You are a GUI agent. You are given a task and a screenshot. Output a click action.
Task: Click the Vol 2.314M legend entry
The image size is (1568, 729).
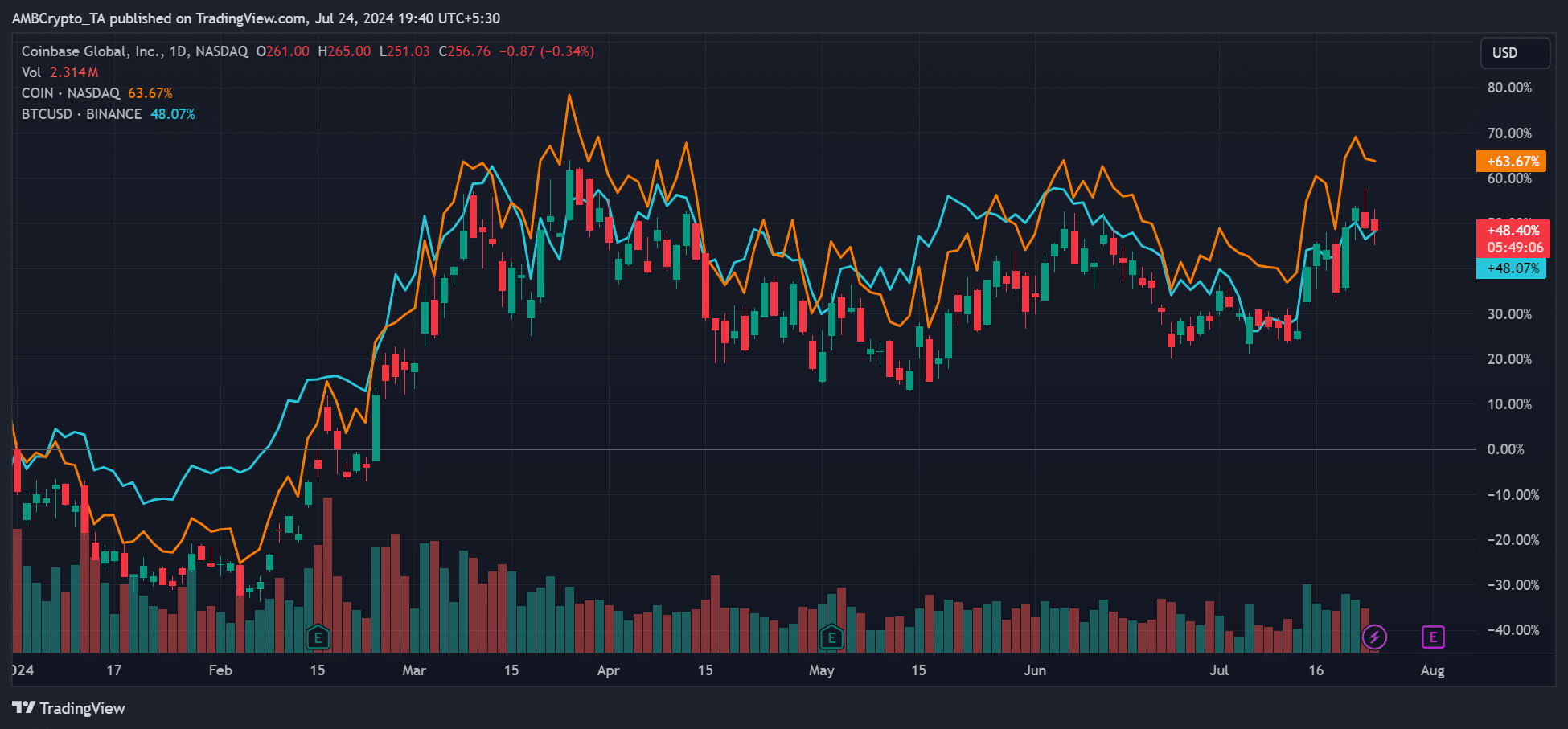(60, 72)
